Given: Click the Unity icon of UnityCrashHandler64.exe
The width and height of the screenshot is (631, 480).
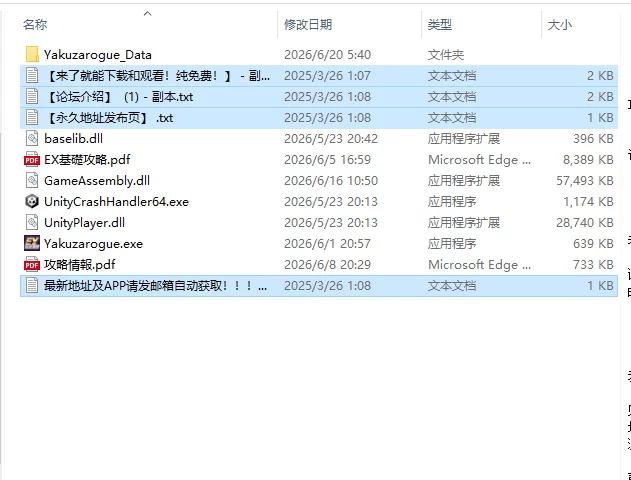Looking at the screenshot, I should (x=32, y=201).
